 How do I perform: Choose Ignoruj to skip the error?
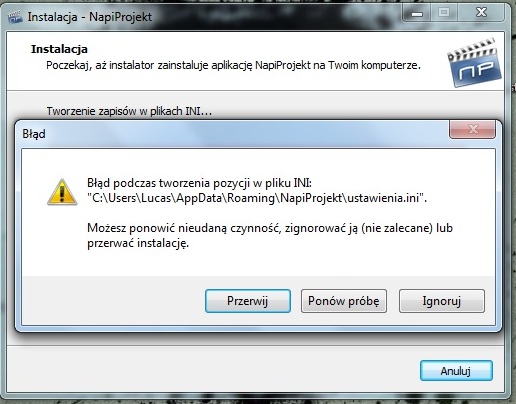click(442, 301)
